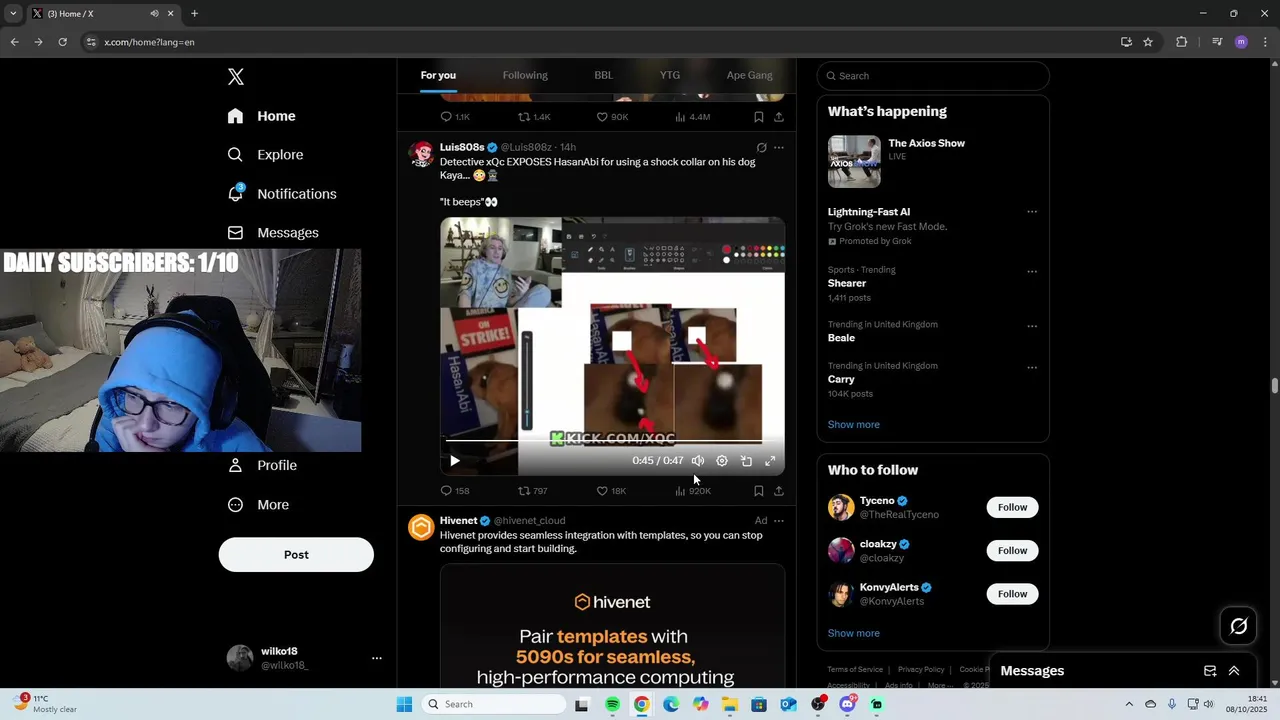This screenshot has width=1280, height=720.
Task: Click the Post button
Action: (296, 555)
